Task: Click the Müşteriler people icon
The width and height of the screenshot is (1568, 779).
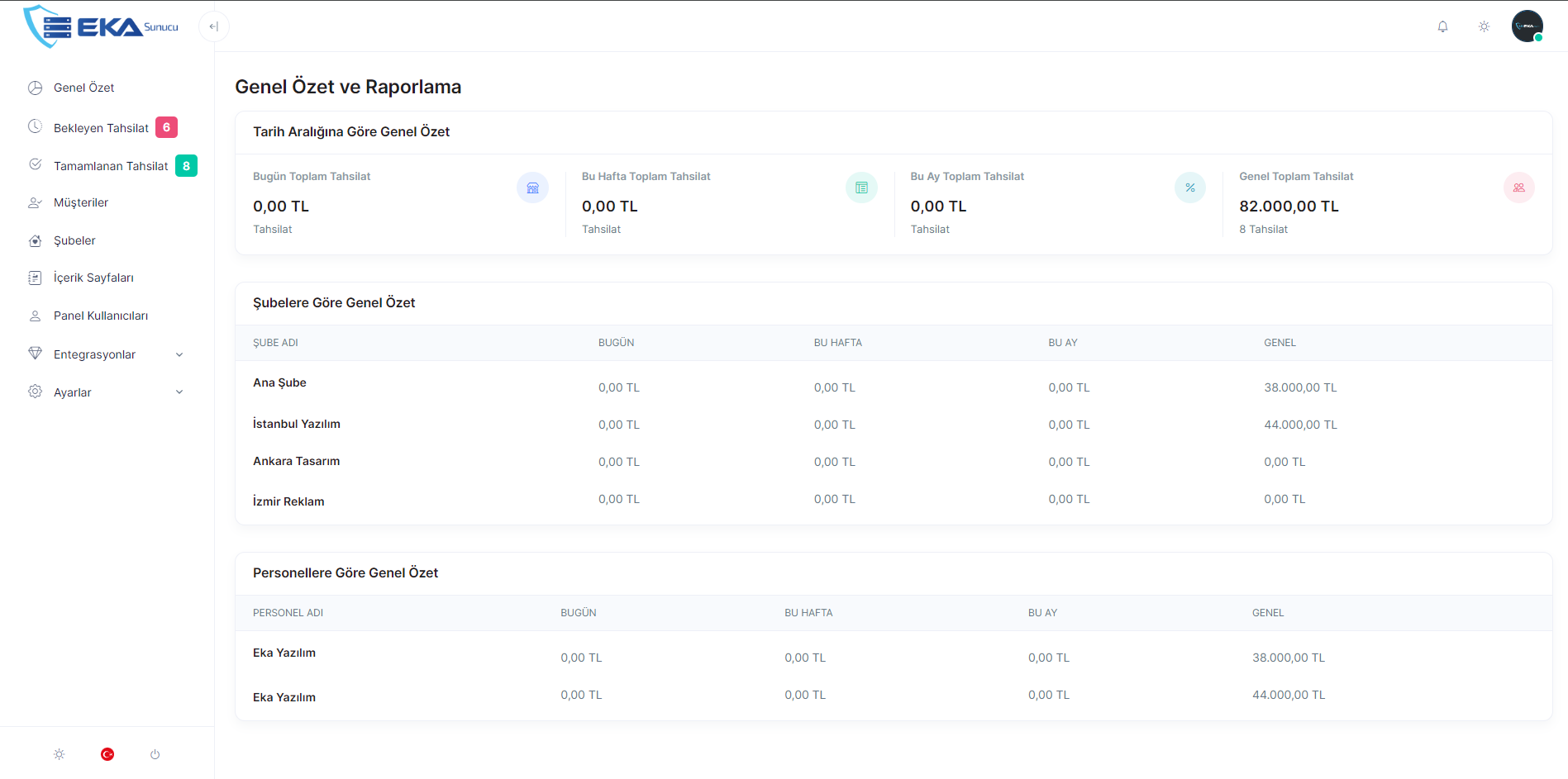Action: point(35,202)
